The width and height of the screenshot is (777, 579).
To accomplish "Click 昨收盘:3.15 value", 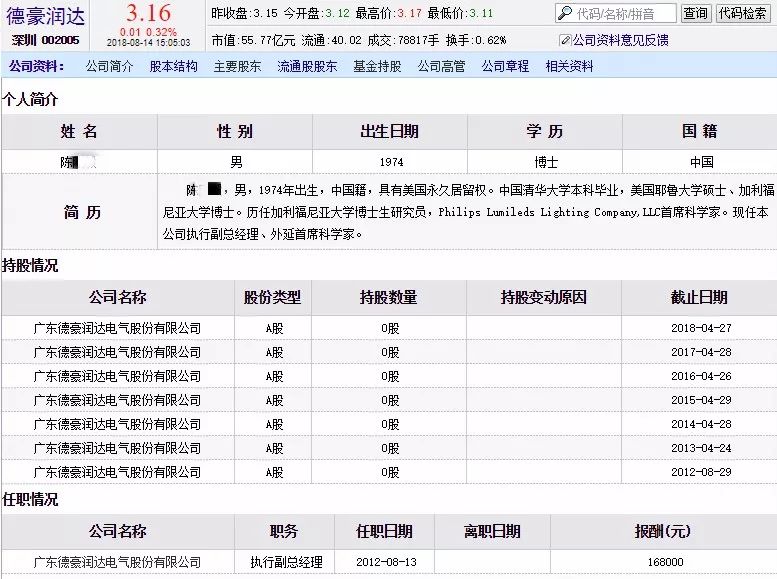I will pos(245,13).
